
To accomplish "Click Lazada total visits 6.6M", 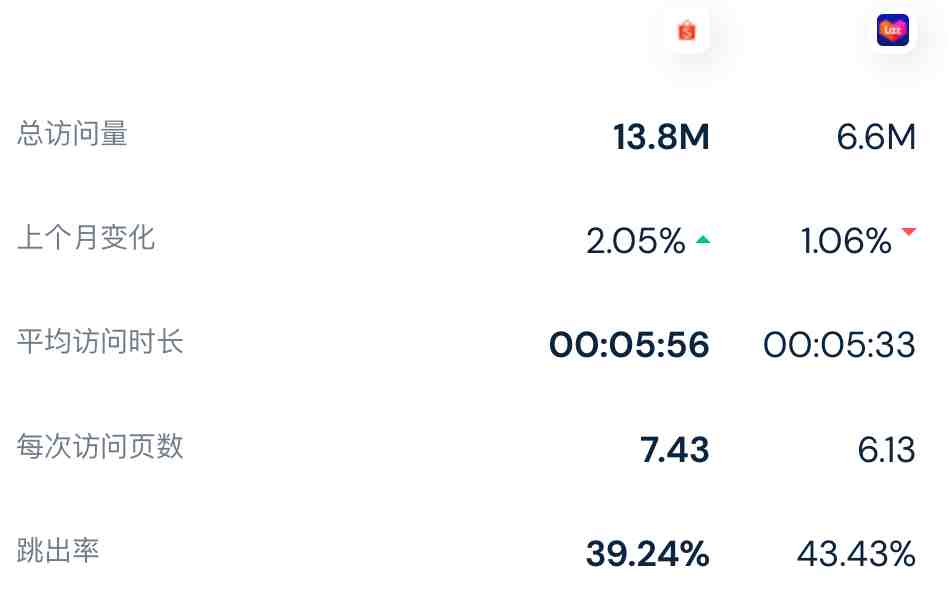I will [876, 136].
